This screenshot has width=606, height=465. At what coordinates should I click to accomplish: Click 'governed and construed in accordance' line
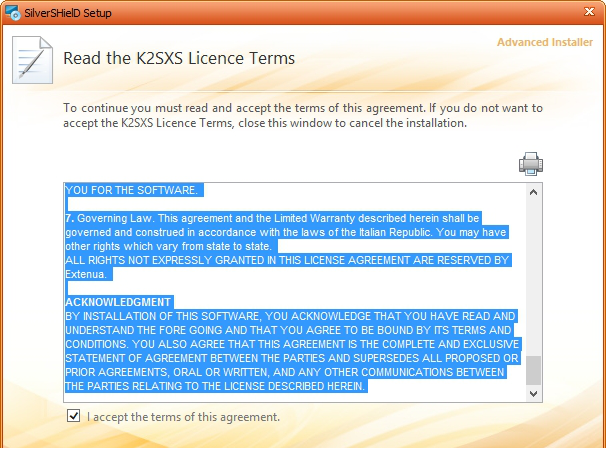click(286, 232)
